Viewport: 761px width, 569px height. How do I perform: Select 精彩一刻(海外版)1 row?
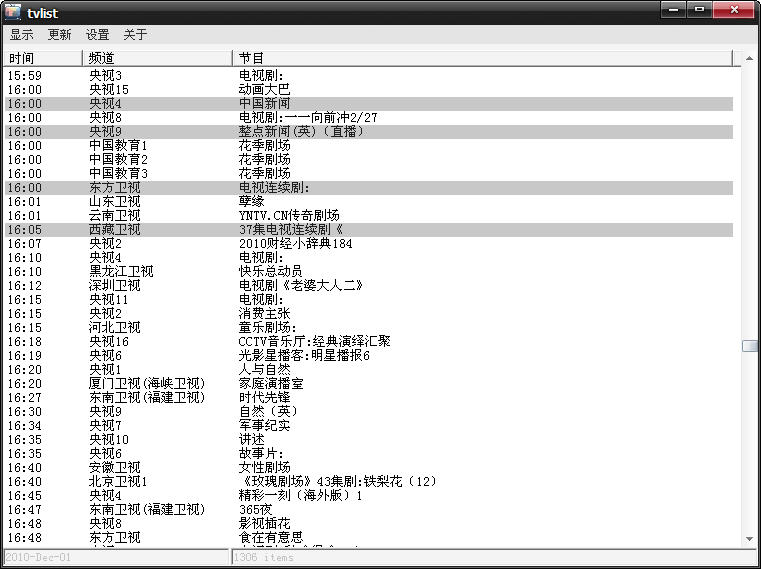pos(369,496)
